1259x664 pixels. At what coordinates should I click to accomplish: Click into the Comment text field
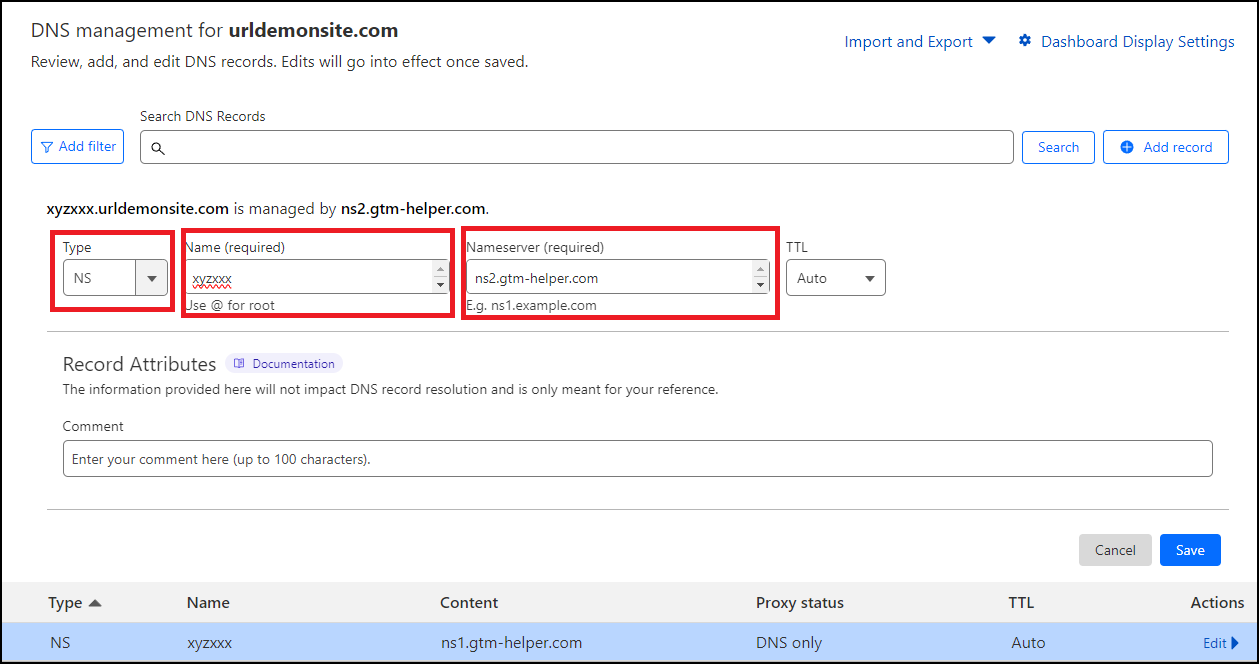coord(637,459)
